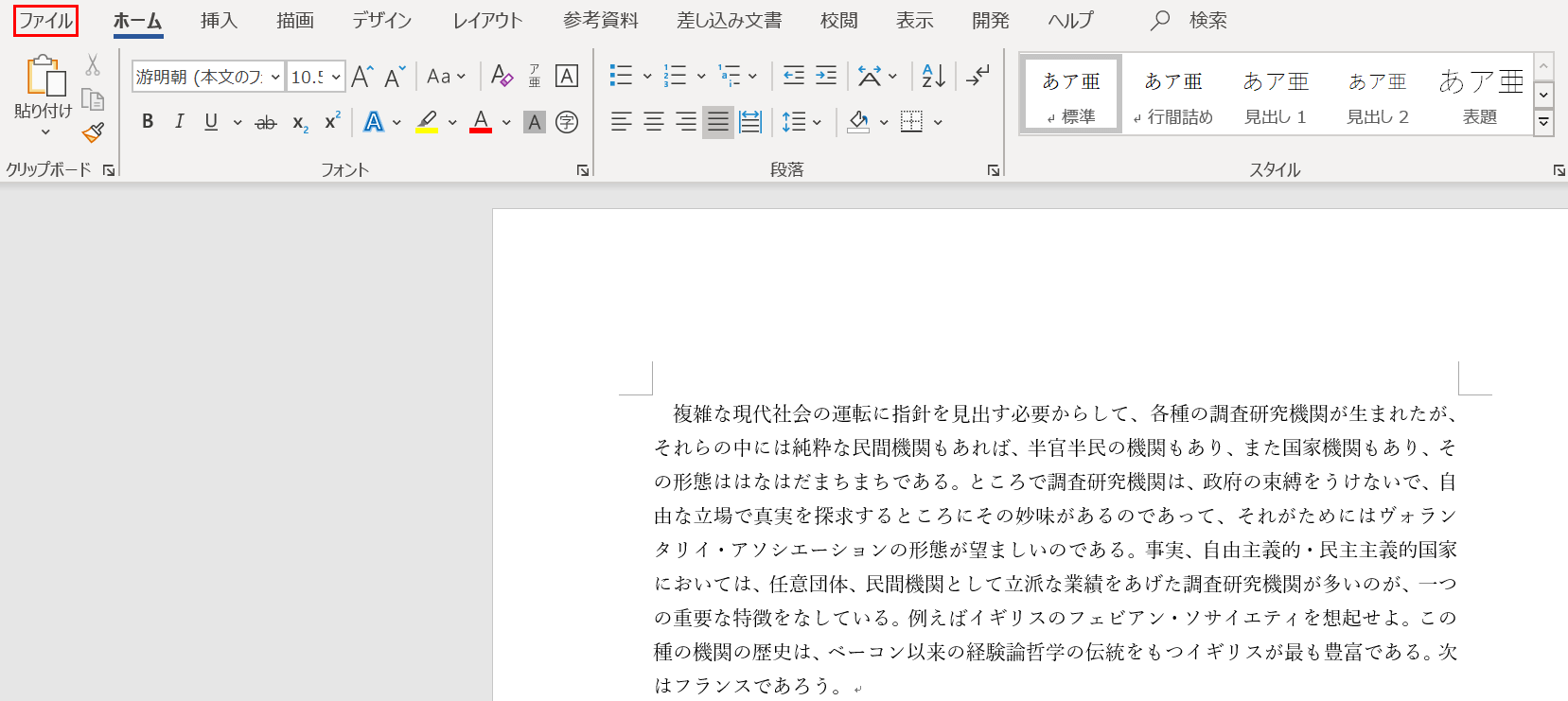This screenshot has width=1568, height=701.
Task: Toggle Superscript formatting
Action: [332, 122]
